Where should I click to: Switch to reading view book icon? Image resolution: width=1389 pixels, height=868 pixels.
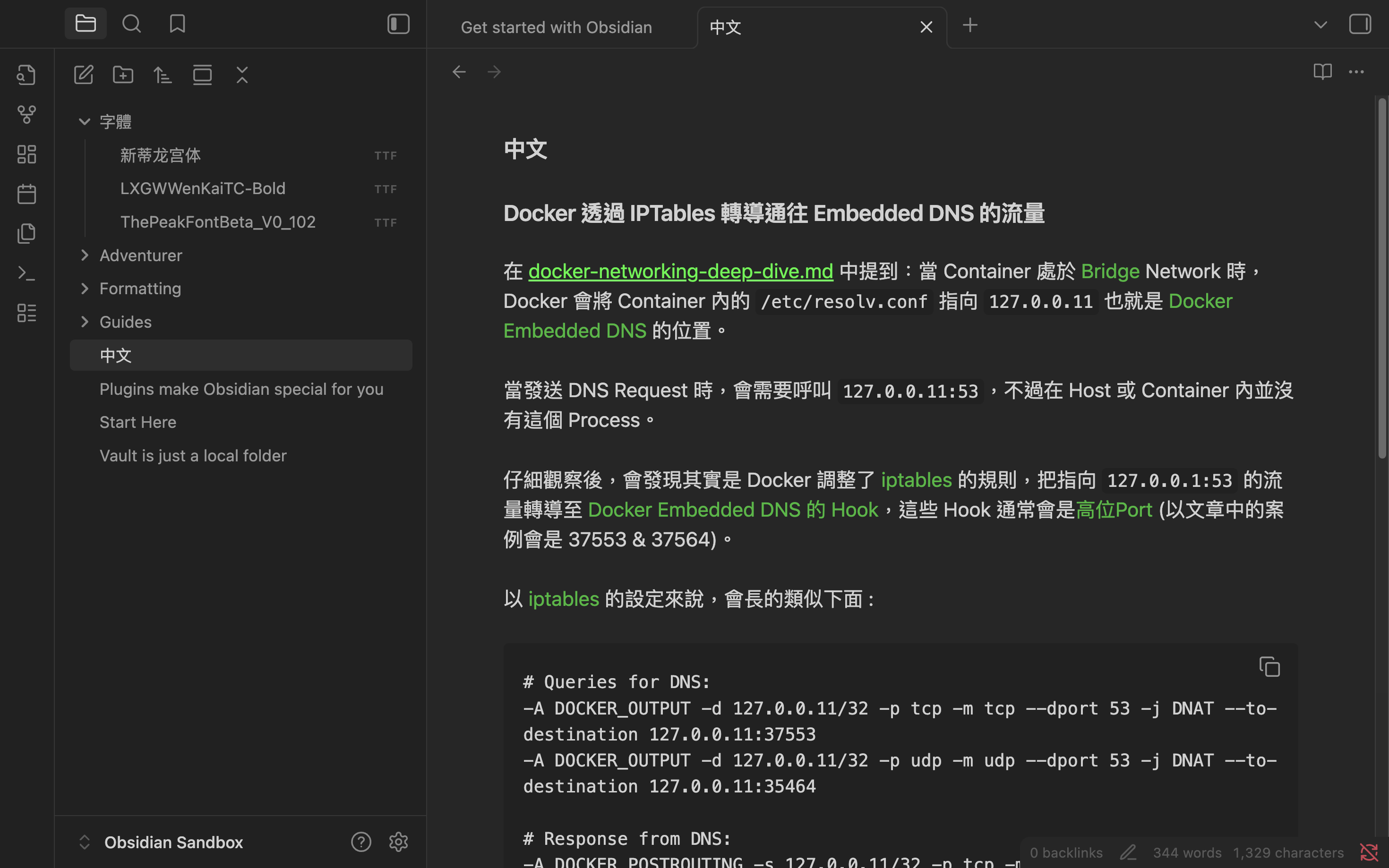(x=1322, y=72)
